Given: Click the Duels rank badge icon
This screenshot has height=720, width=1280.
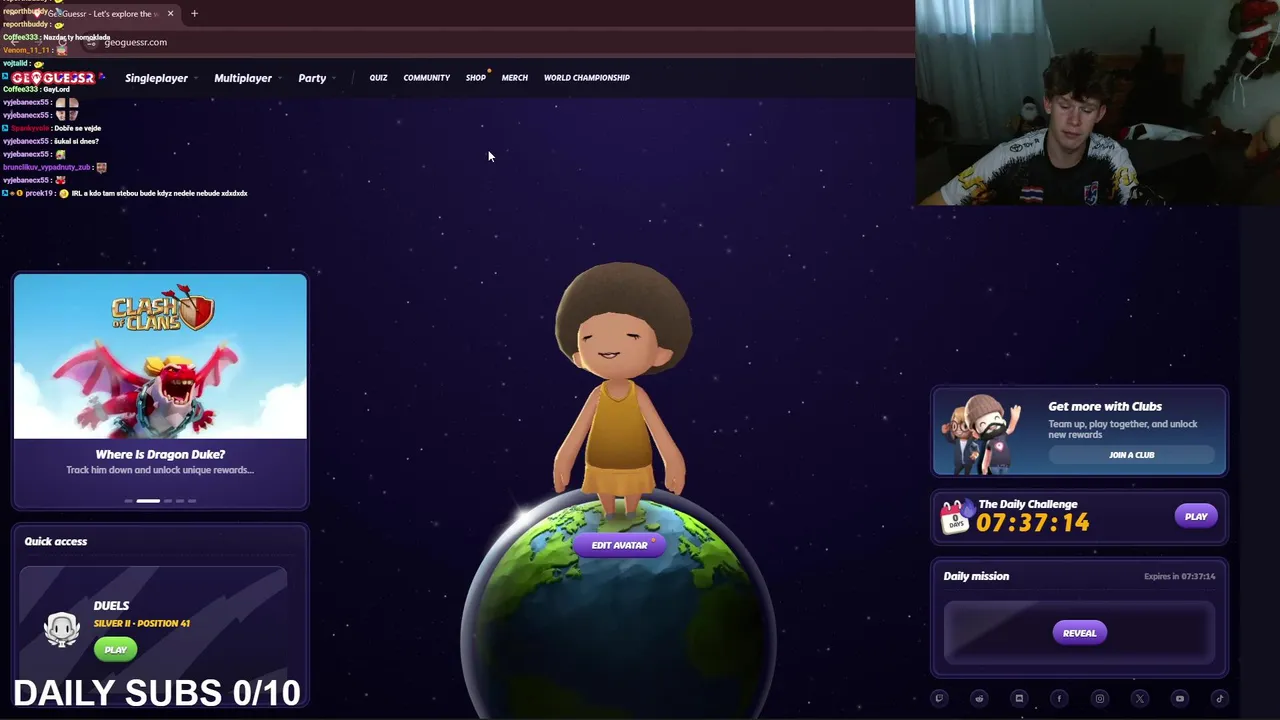Looking at the screenshot, I should (62, 629).
